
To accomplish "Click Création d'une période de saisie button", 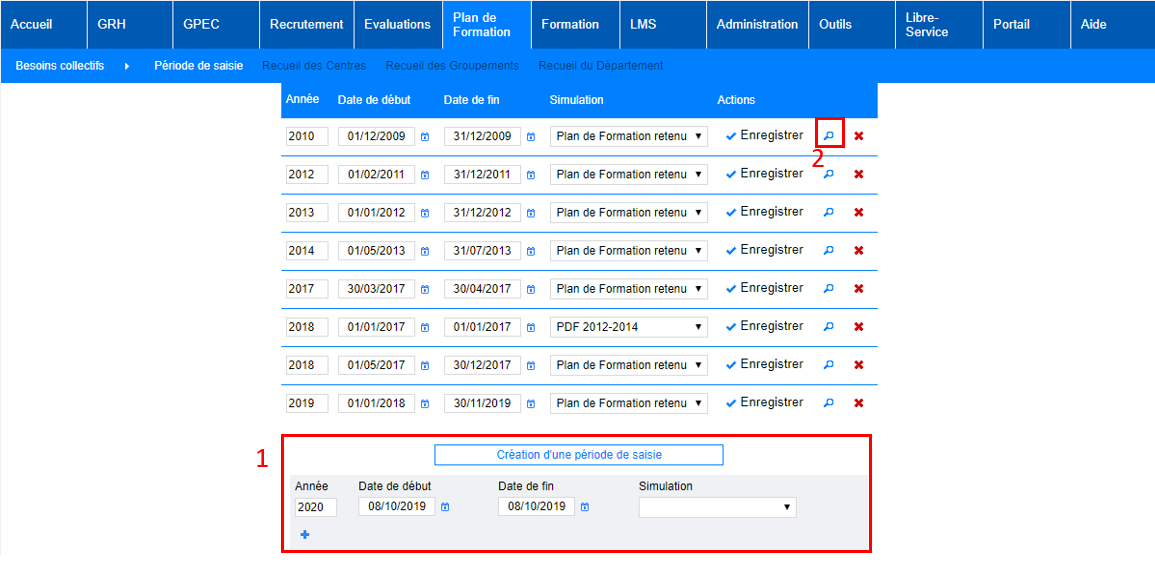I will pos(578,455).
